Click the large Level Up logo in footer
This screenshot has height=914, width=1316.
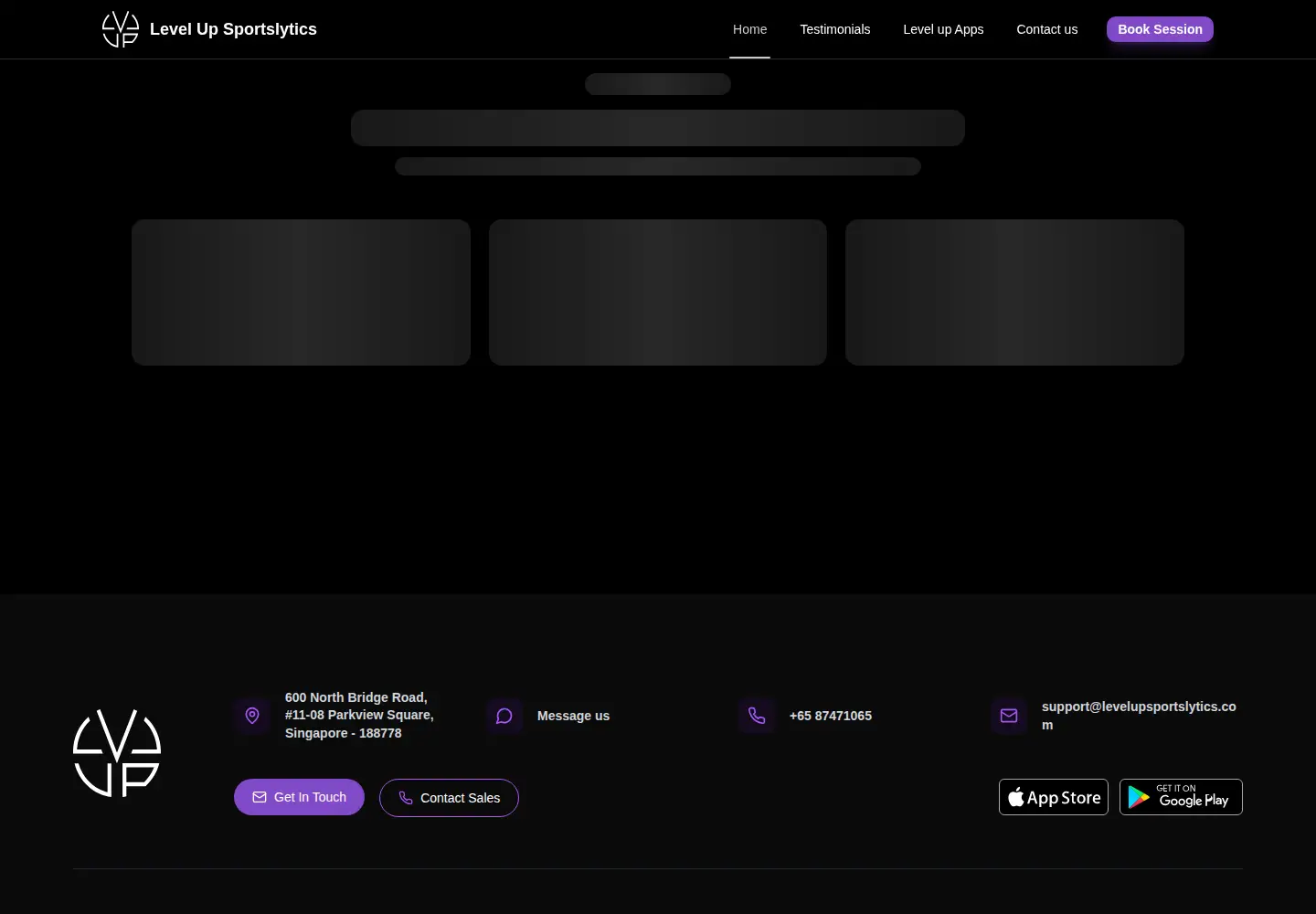117,753
